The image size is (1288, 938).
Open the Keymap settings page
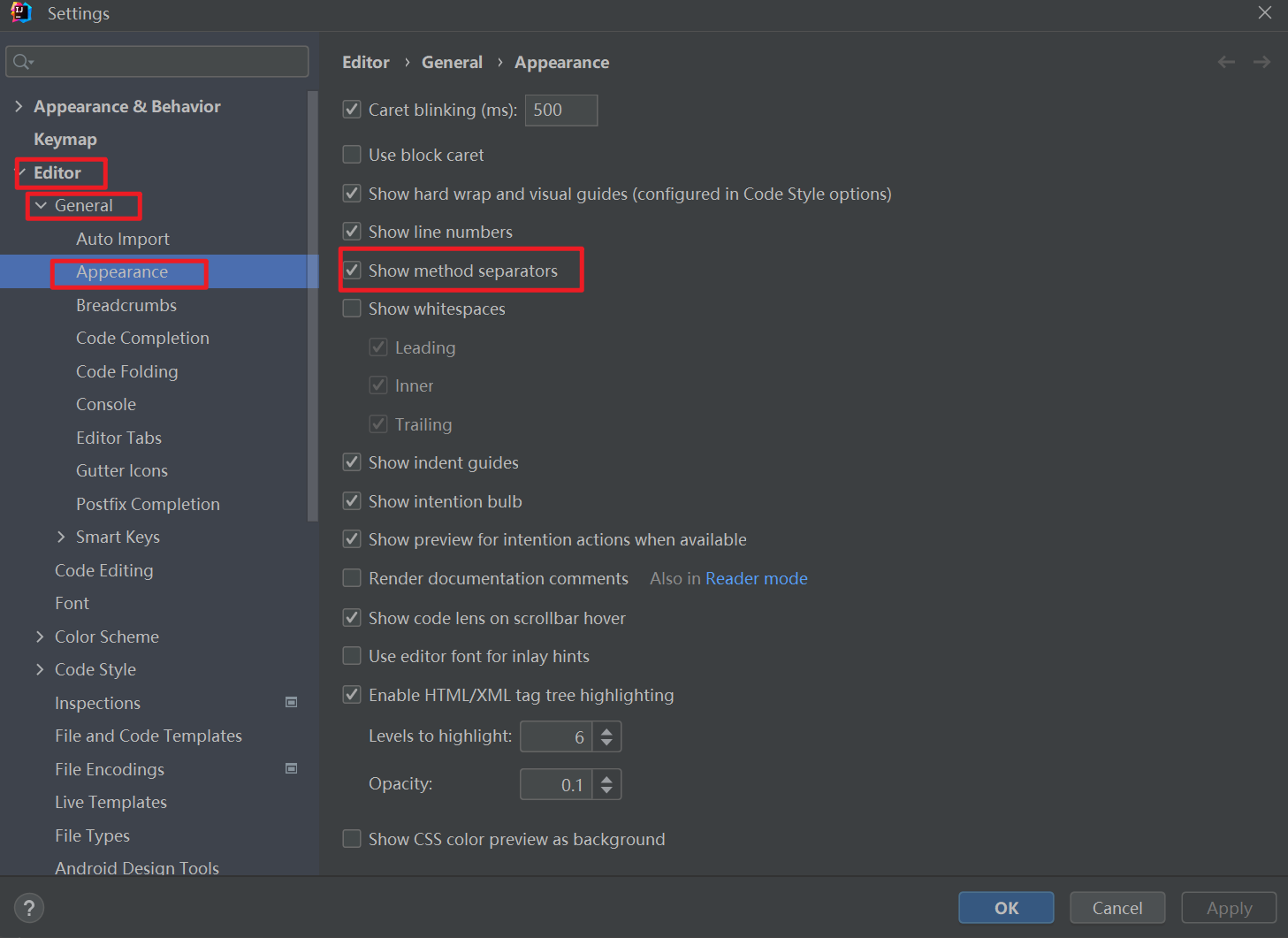[x=65, y=140]
